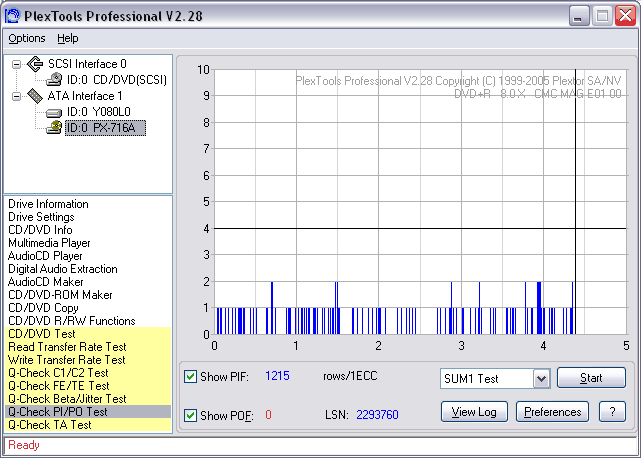Uncheck the Show PIF checkbox
Screen dimensions: 641x458
[x=190, y=376]
